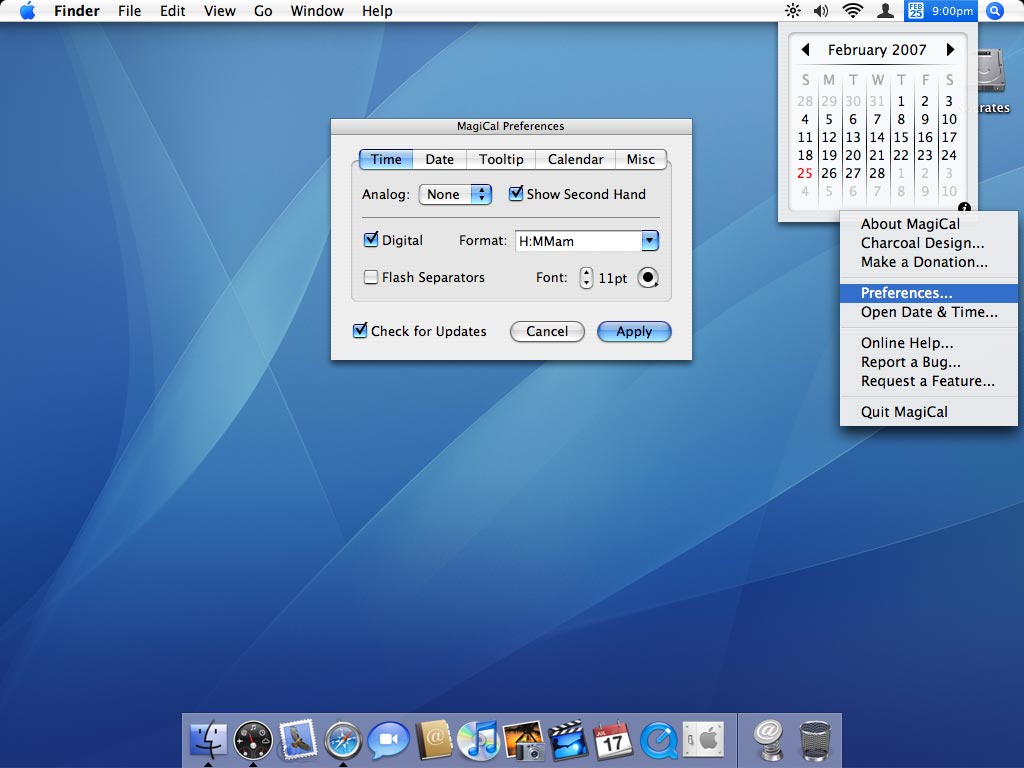Open the font color well
Viewport: 1024px width, 768px height.
click(648, 278)
